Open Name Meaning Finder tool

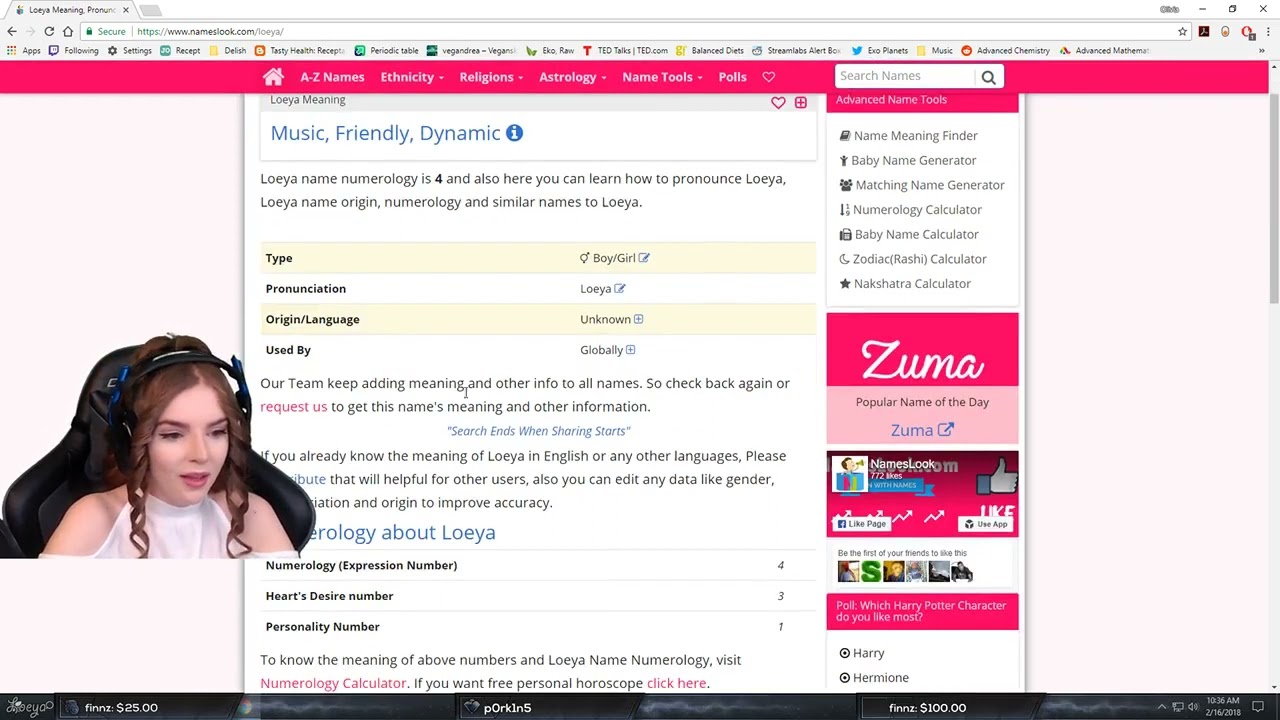(x=908, y=136)
